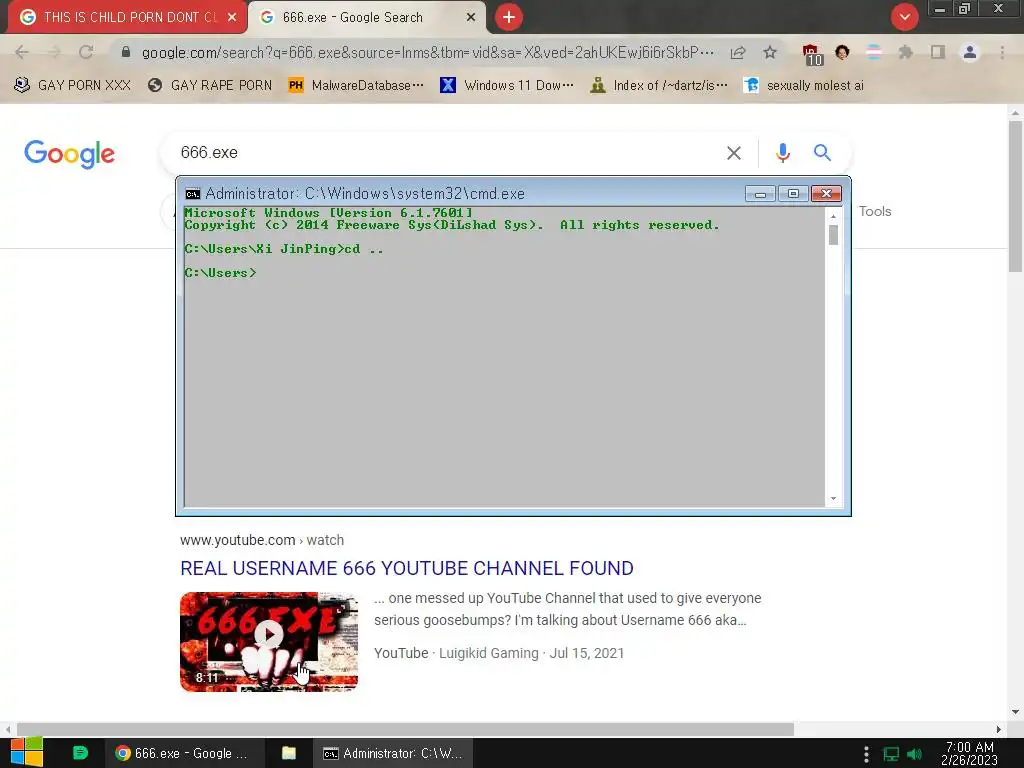The image size is (1024, 768).
Task: Click the page scroll-up arrow
Action: pos(1016,112)
